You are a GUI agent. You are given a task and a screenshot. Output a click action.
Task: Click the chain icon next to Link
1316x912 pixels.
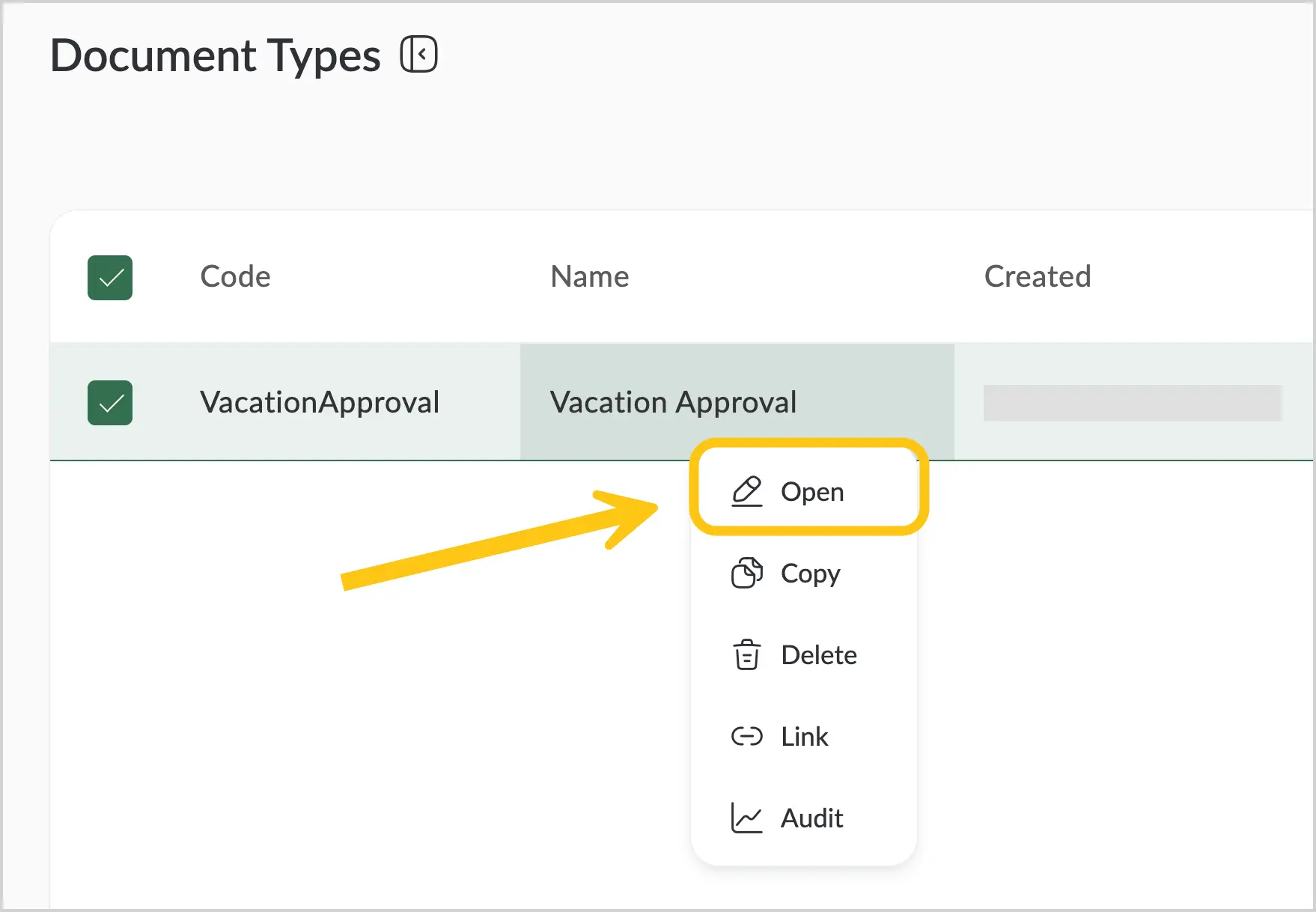pos(746,737)
